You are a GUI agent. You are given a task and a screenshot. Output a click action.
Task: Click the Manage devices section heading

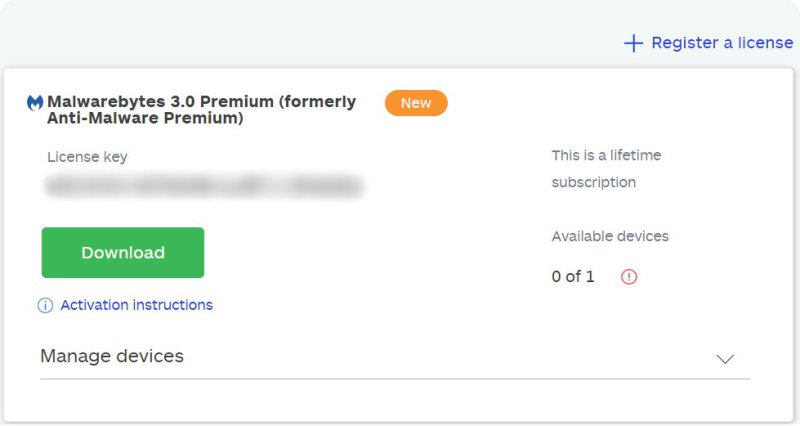[x=112, y=356]
